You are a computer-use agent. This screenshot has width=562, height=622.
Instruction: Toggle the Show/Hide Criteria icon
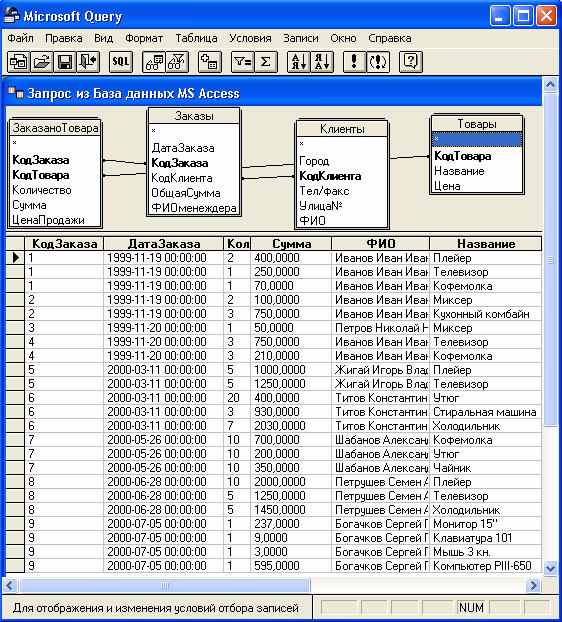177,62
